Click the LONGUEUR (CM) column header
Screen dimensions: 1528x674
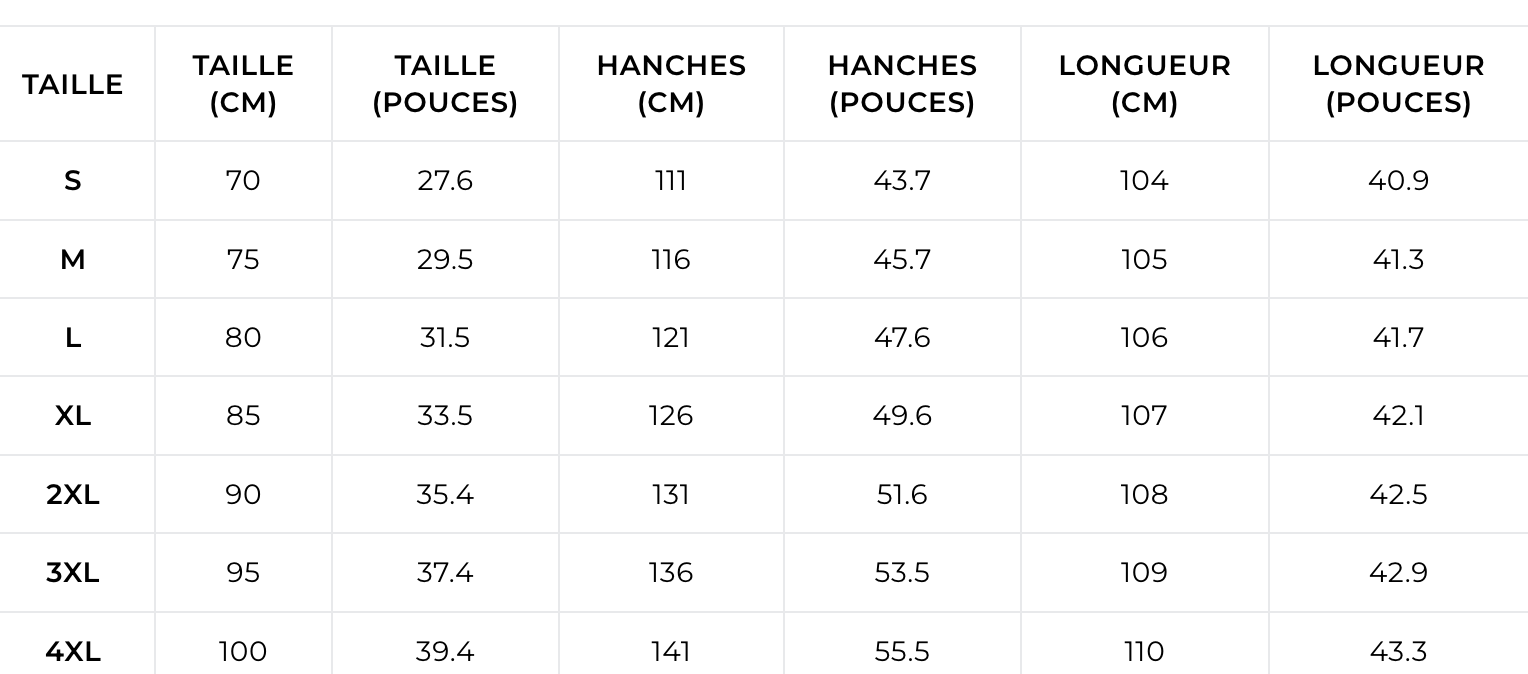(1144, 84)
